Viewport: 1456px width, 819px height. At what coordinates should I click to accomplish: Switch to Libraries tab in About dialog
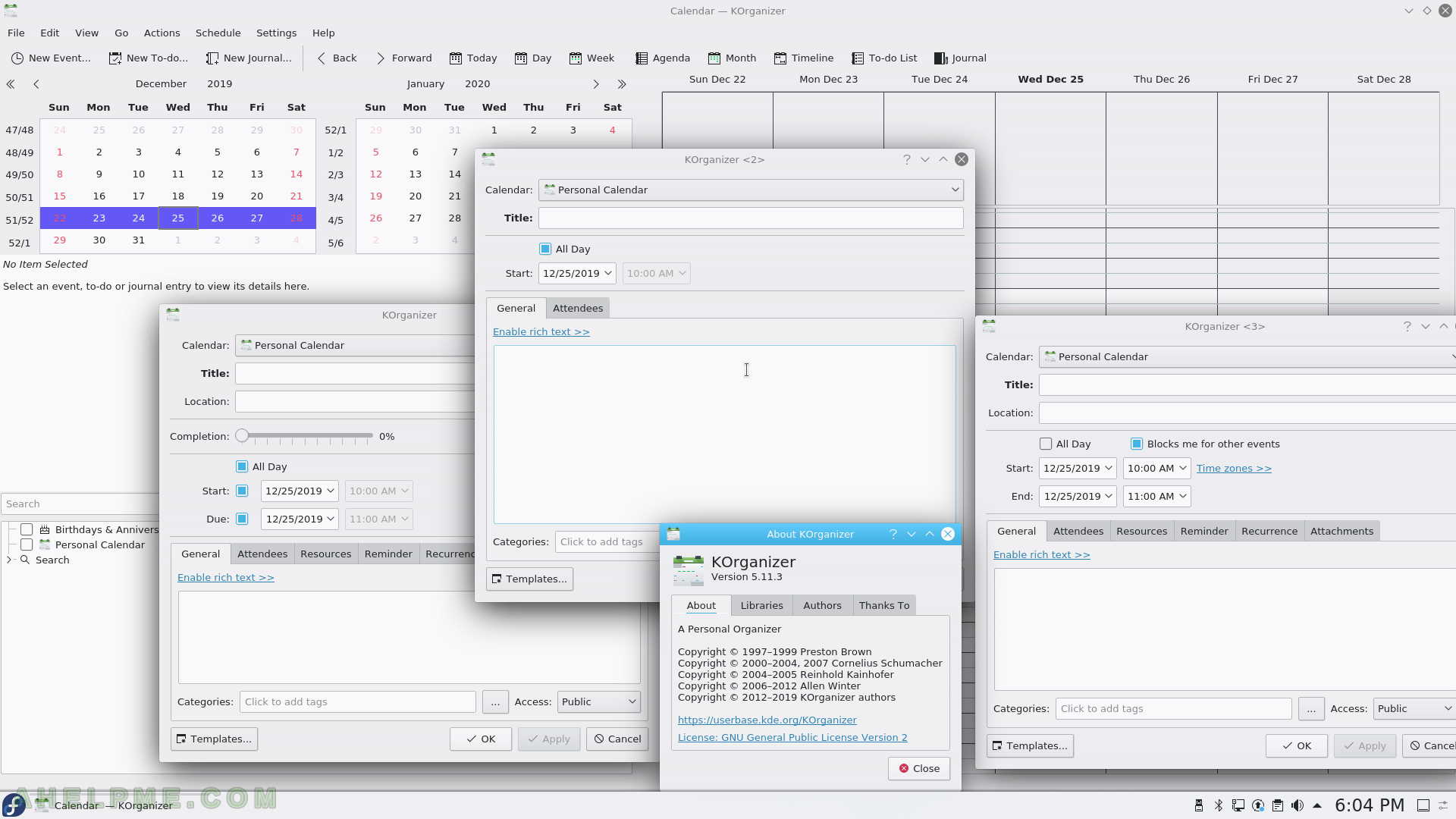tap(761, 605)
